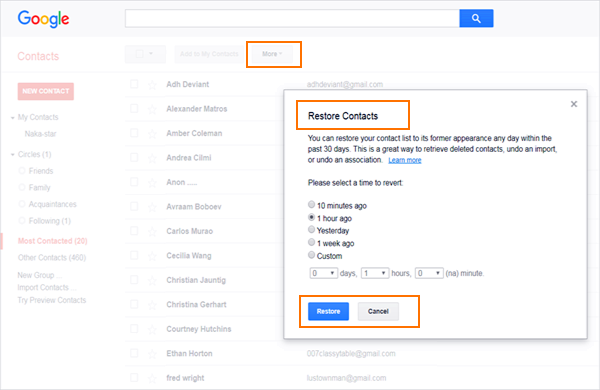Image resolution: width=600 pixels, height=390 pixels.
Task: Star the Adh Deviant contact
Action: pyautogui.click(x=152, y=85)
